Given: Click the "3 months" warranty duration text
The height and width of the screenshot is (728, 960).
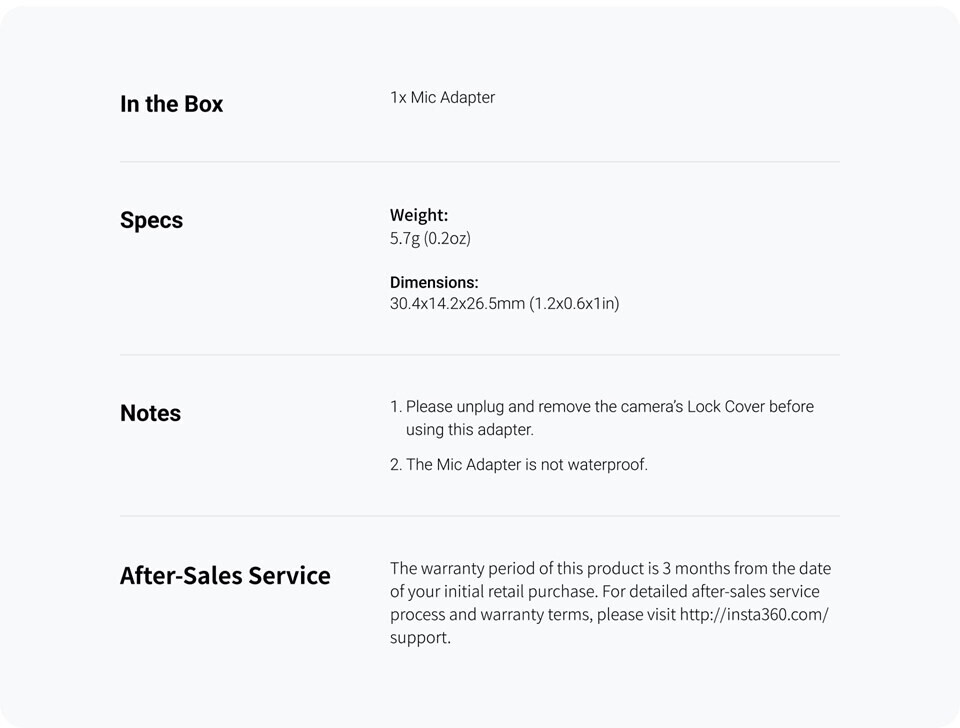Looking at the screenshot, I should (708, 568).
